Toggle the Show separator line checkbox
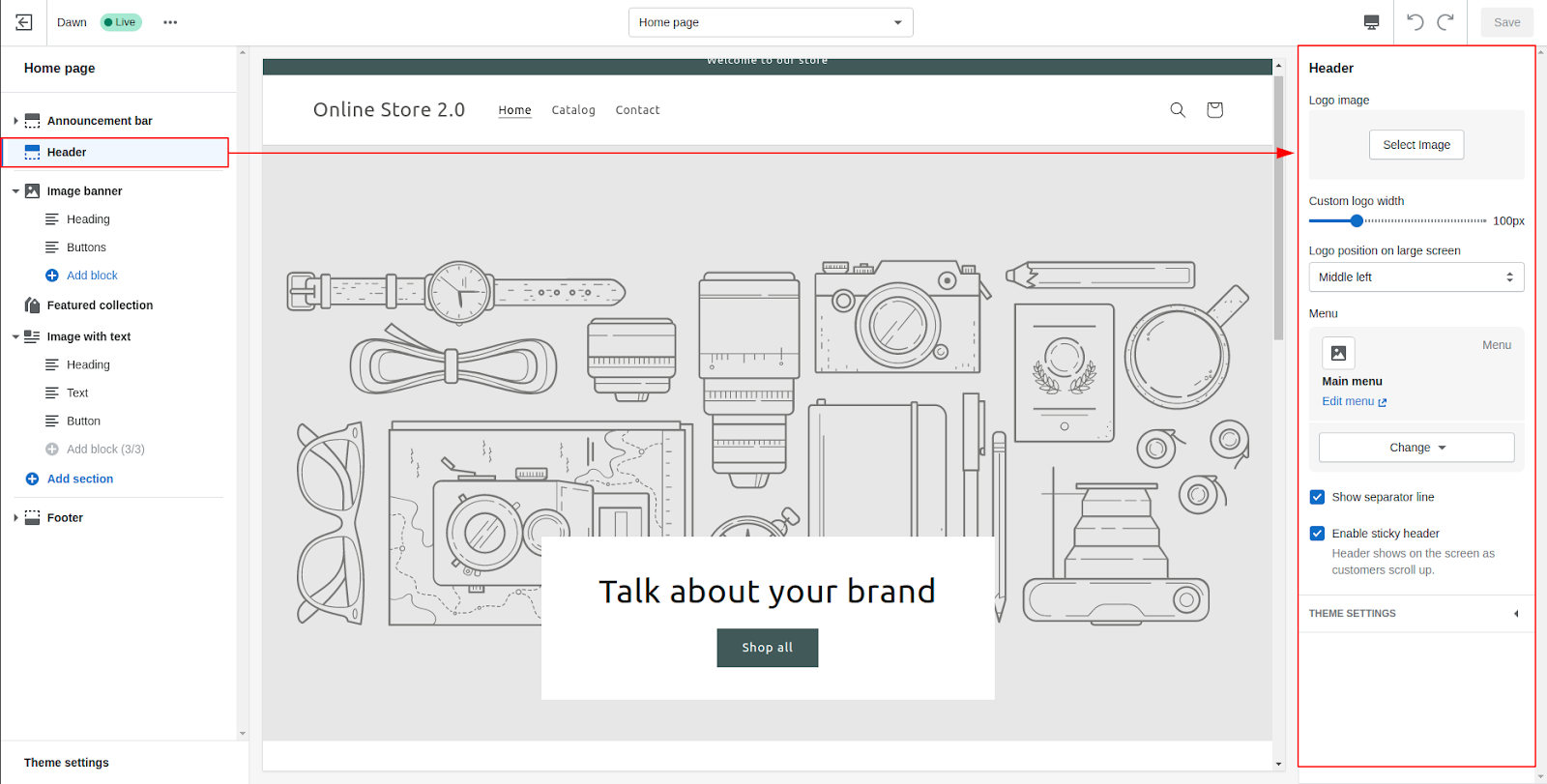This screenshot has height=784, width=1547. [1317, 497]
